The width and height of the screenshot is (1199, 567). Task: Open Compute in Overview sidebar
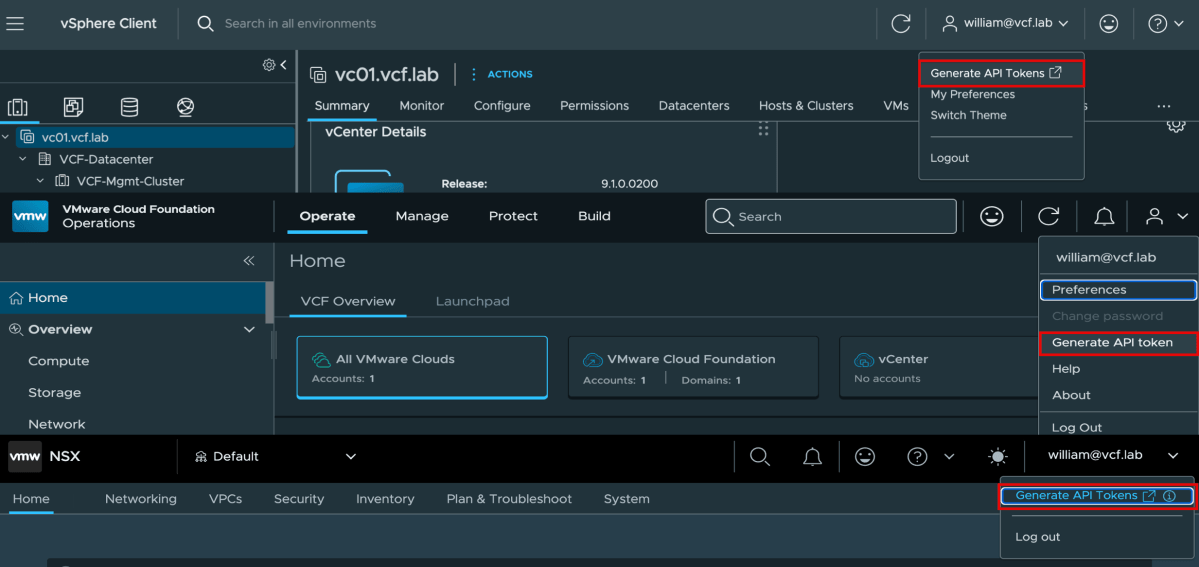[59, 360]
